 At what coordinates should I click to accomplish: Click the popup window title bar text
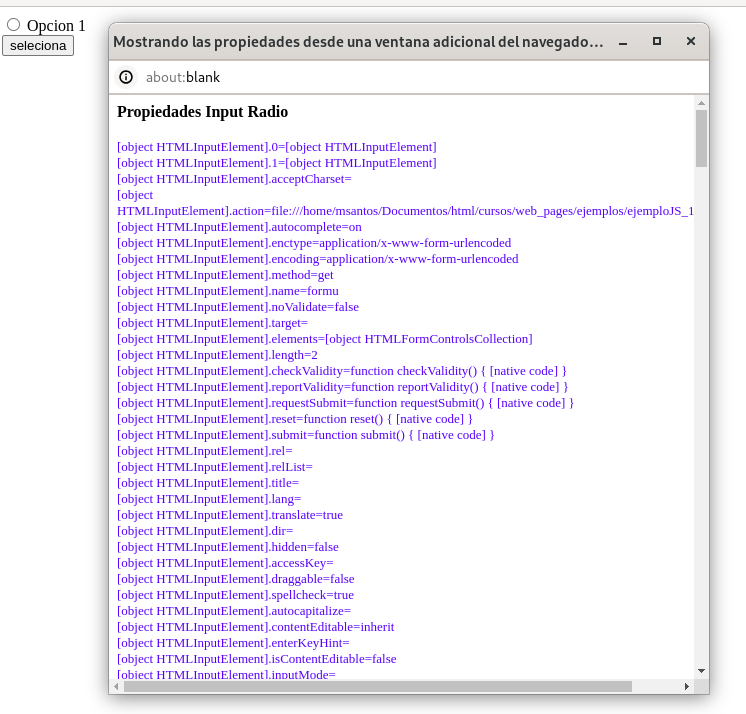pyautogui.click(x=358, y=42)
